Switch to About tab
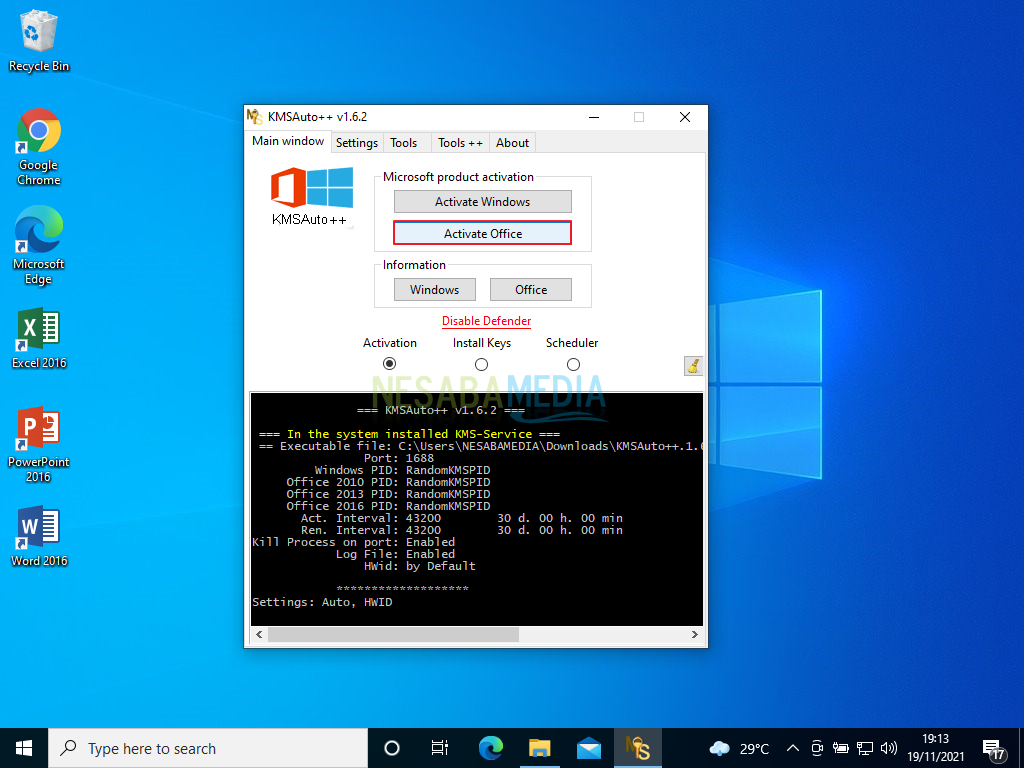This screenshot has width=1024, height=768. pos(512,143)
